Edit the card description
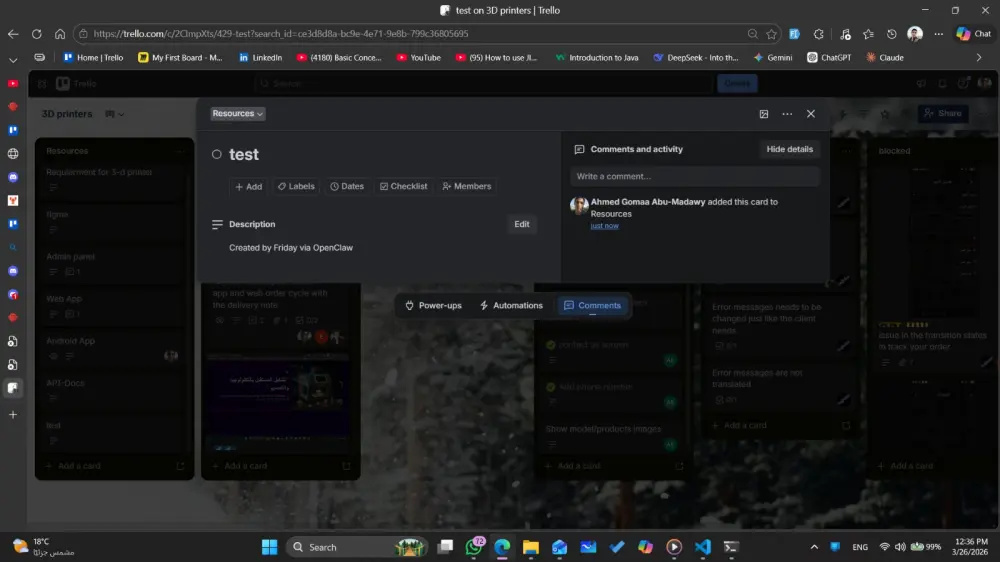 click(x=521, y=224)
